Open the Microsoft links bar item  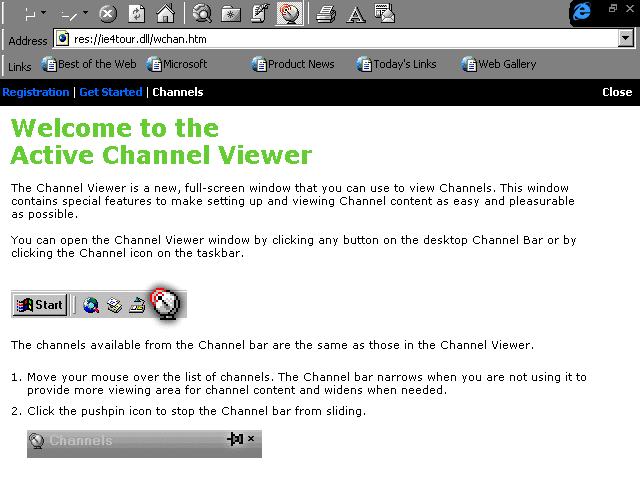click(177, 64)
